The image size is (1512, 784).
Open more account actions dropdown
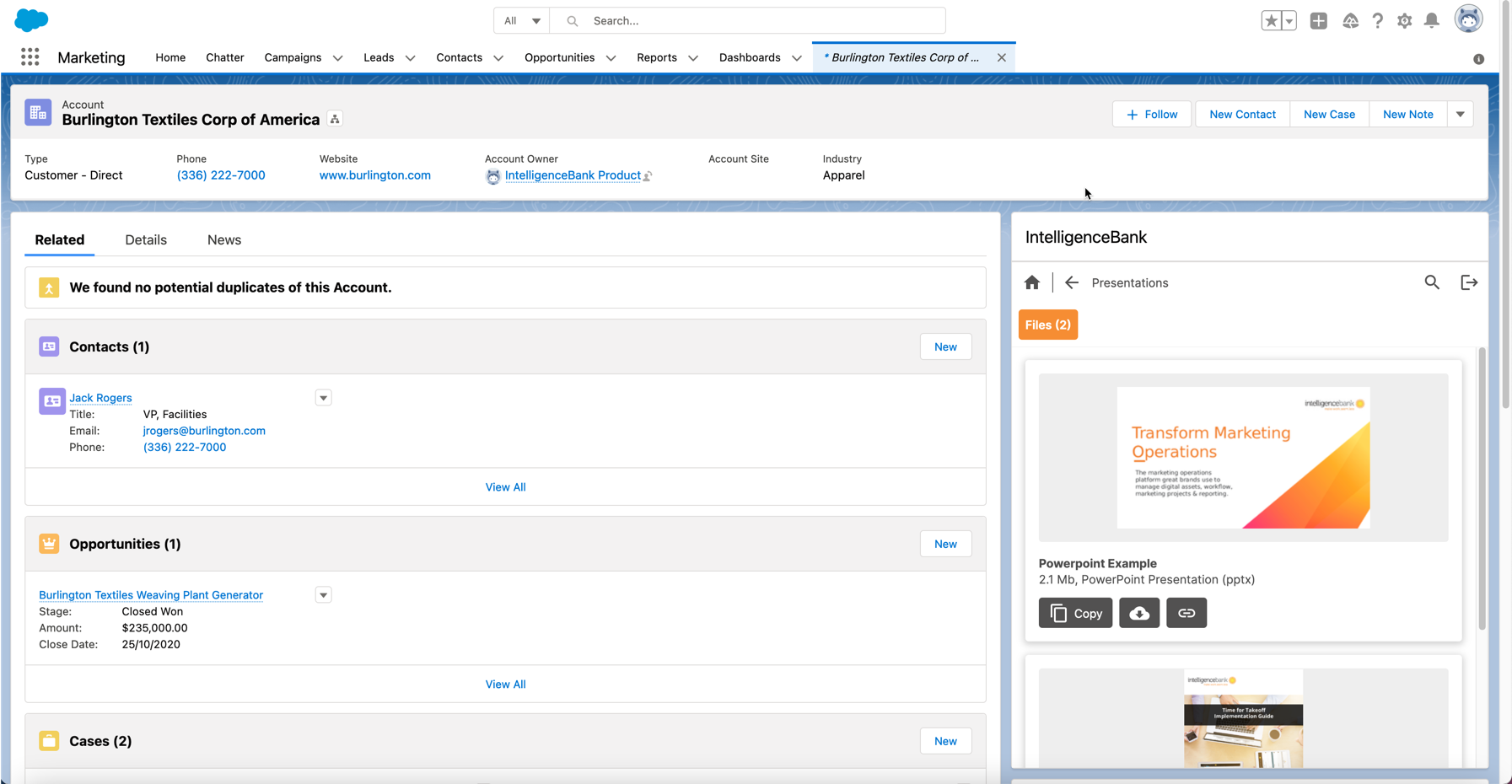pos(1460,114)
